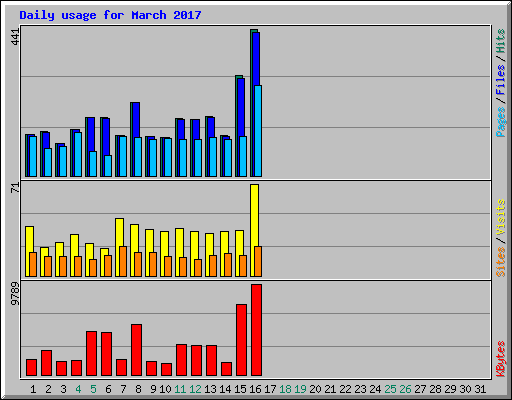512x400 pixels.
Task: Click the day 13 blue files bar
Action: point(211,127)
